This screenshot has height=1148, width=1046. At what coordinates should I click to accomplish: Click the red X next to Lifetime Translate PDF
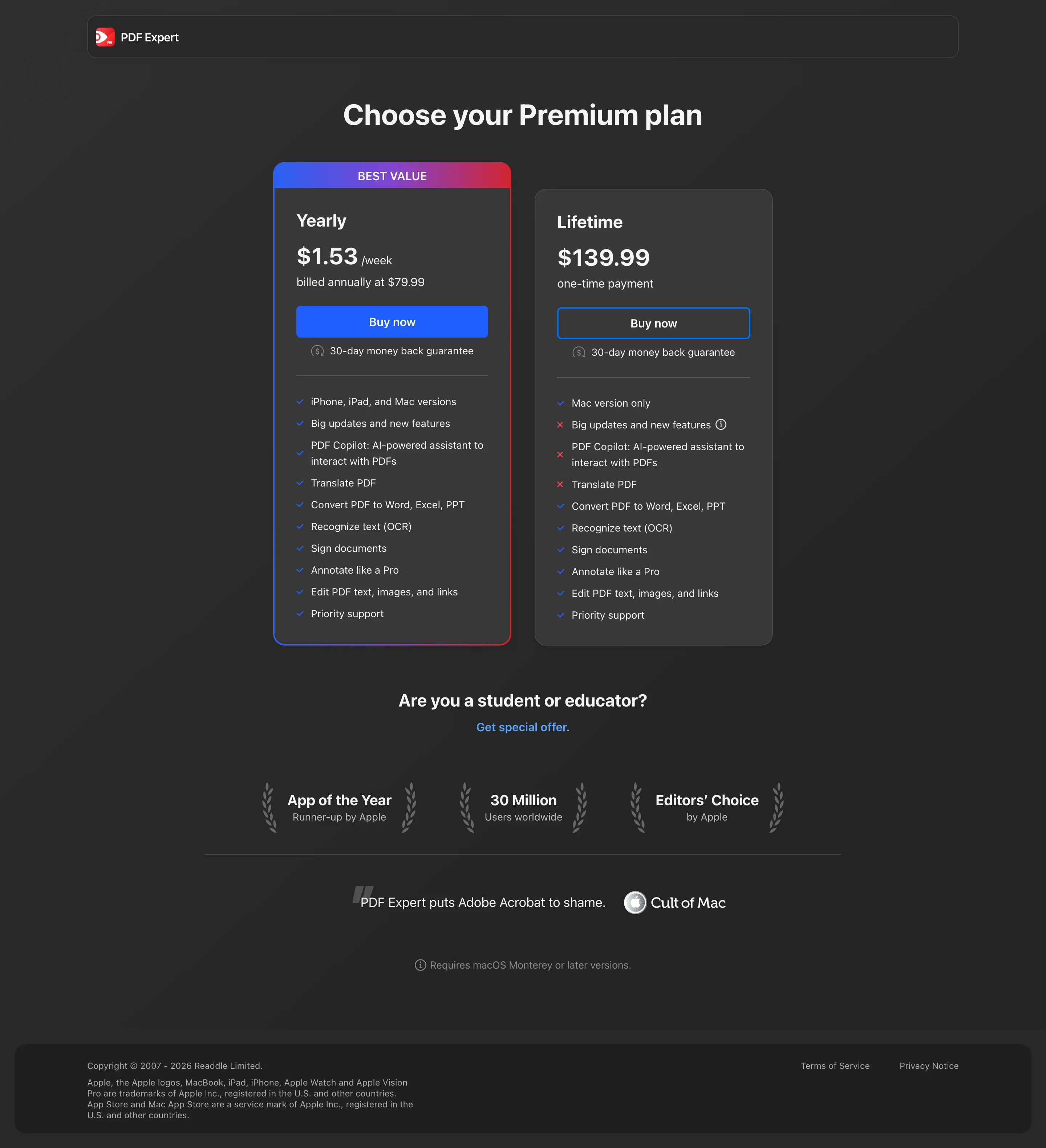click(560, 484)
